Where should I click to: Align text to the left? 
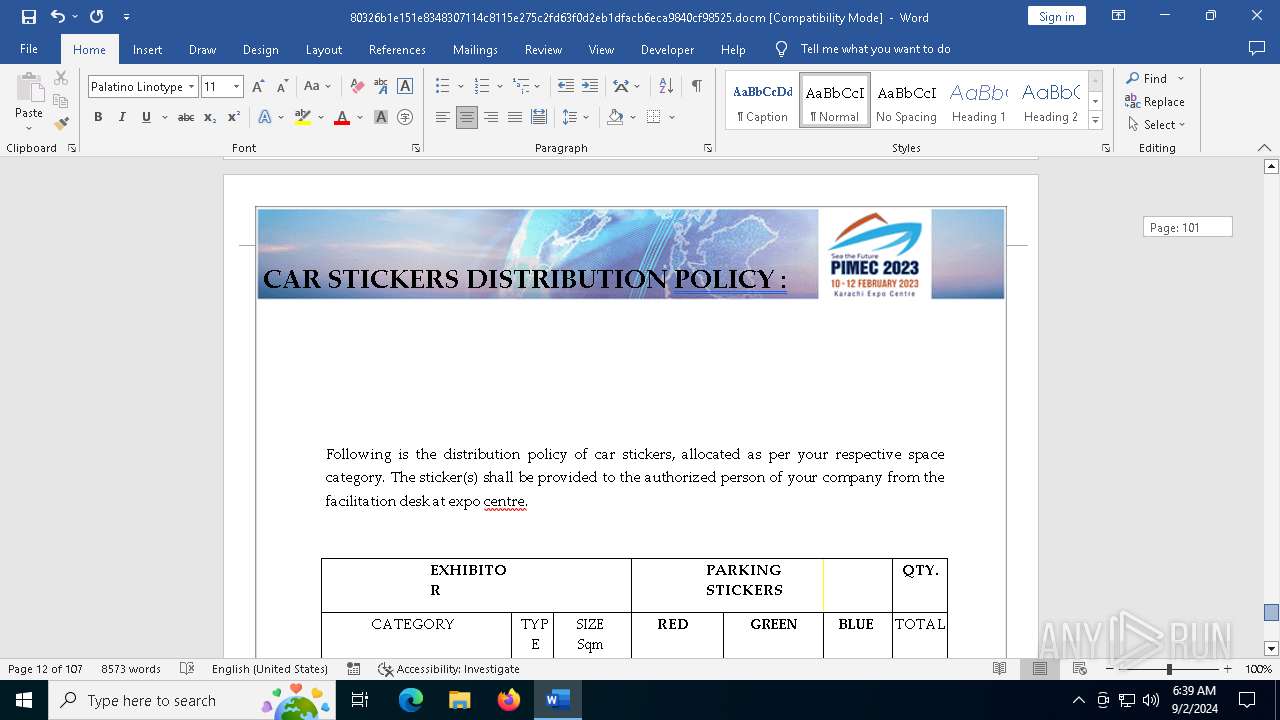tap(443, 117)
